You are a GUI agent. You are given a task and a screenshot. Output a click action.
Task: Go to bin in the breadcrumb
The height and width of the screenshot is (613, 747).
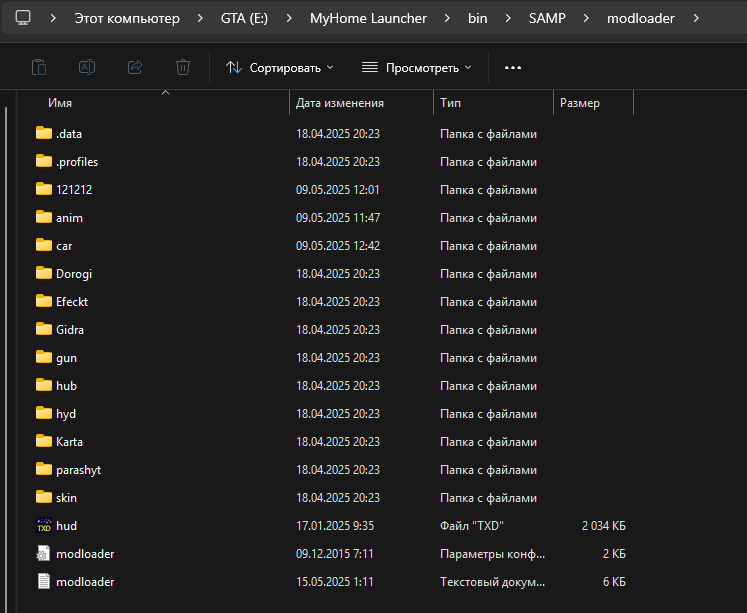(477, 18)
